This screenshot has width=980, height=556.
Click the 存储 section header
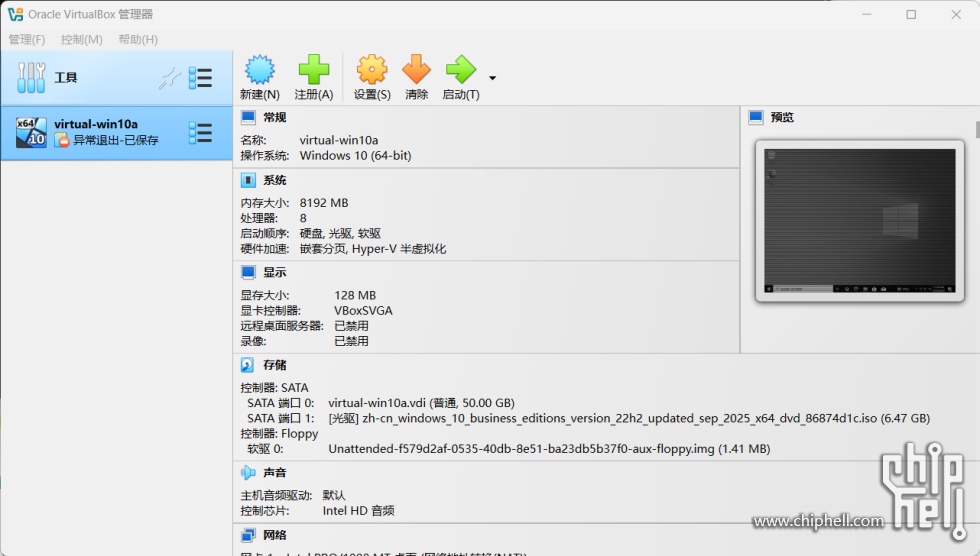[274, 365]
